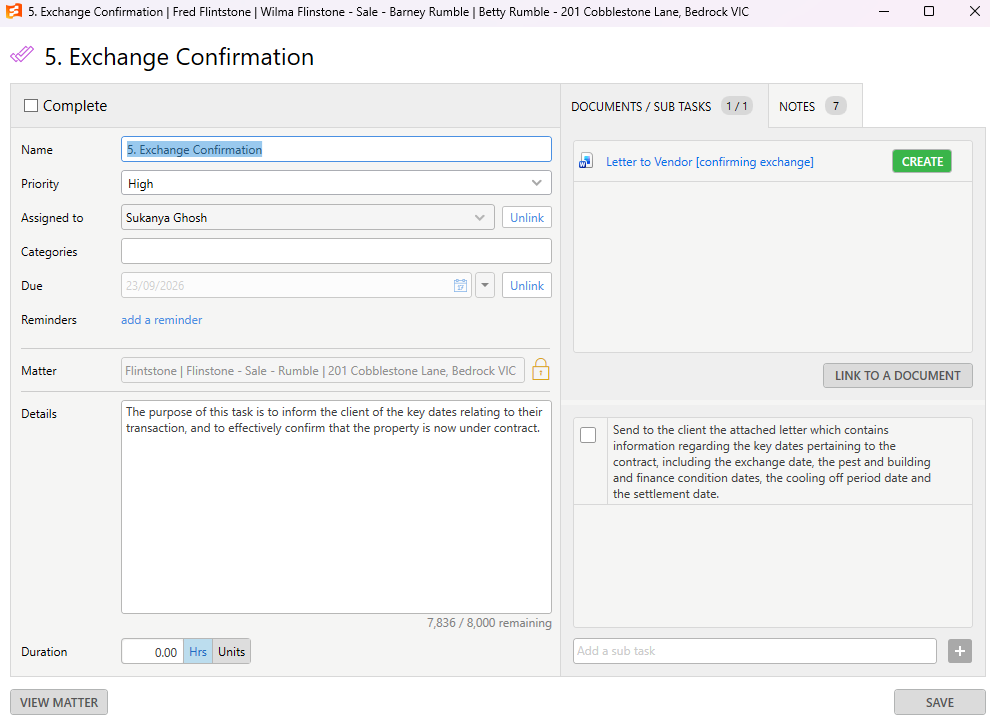
Task: Minimize the task window
Action: [884, 11]
